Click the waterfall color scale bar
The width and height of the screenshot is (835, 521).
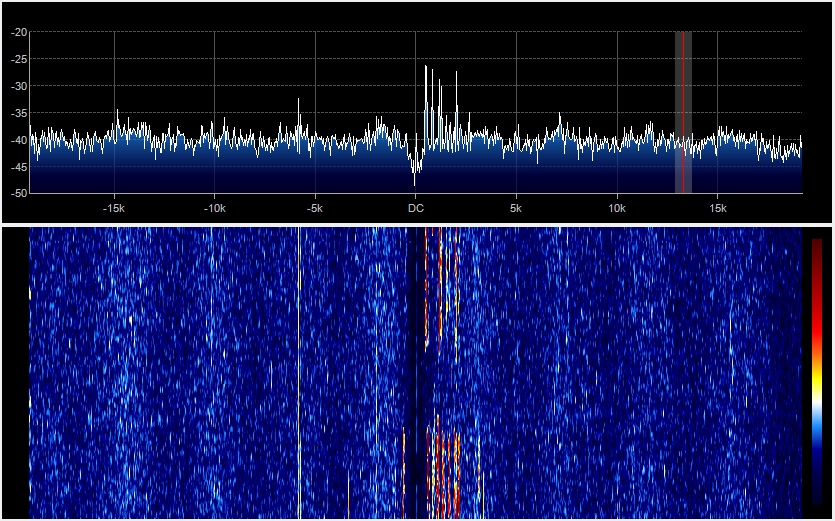[816, 370]
